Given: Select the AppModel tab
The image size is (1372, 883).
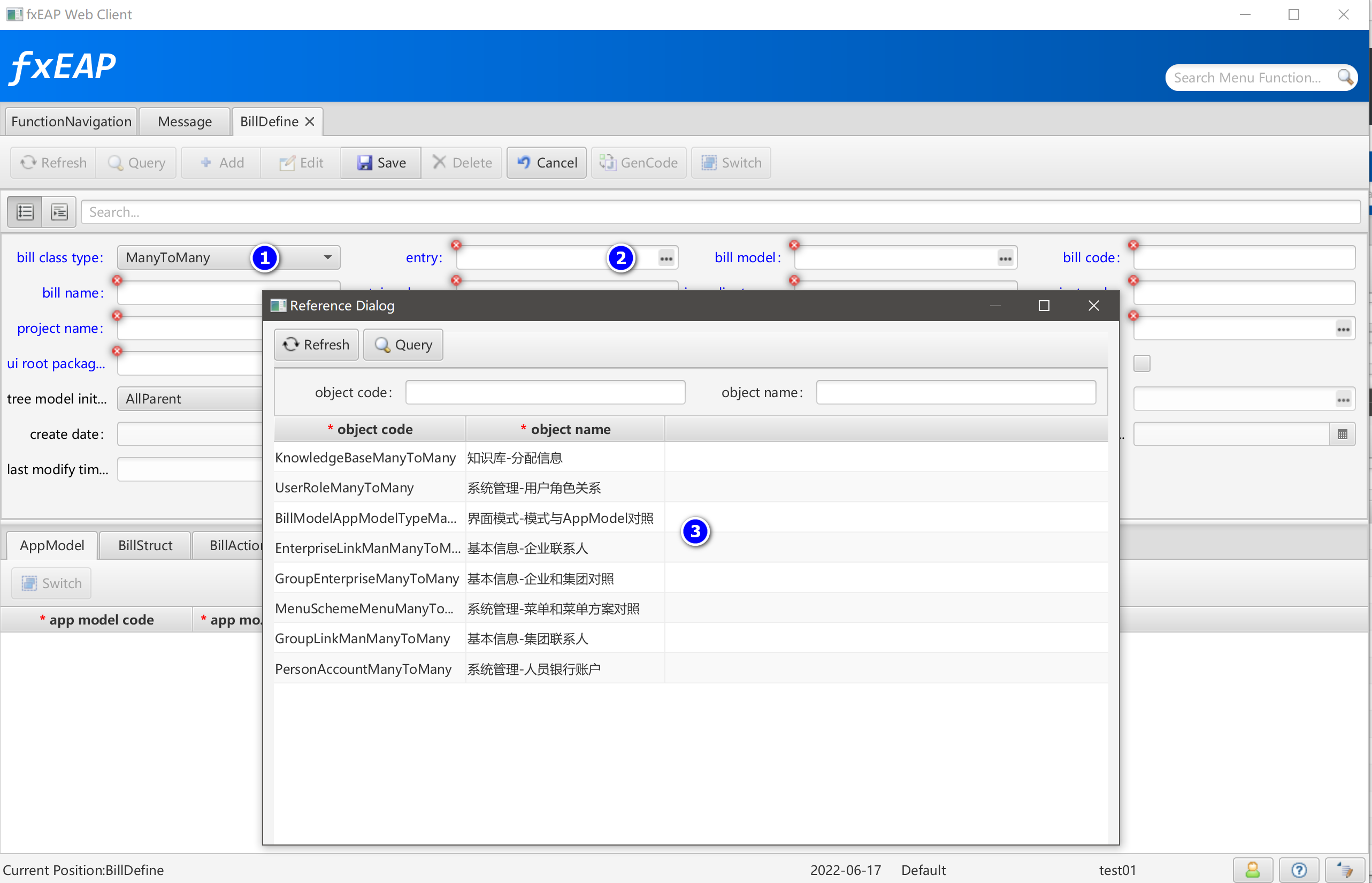Looking at the screenshot, I should tap(52, 545).
